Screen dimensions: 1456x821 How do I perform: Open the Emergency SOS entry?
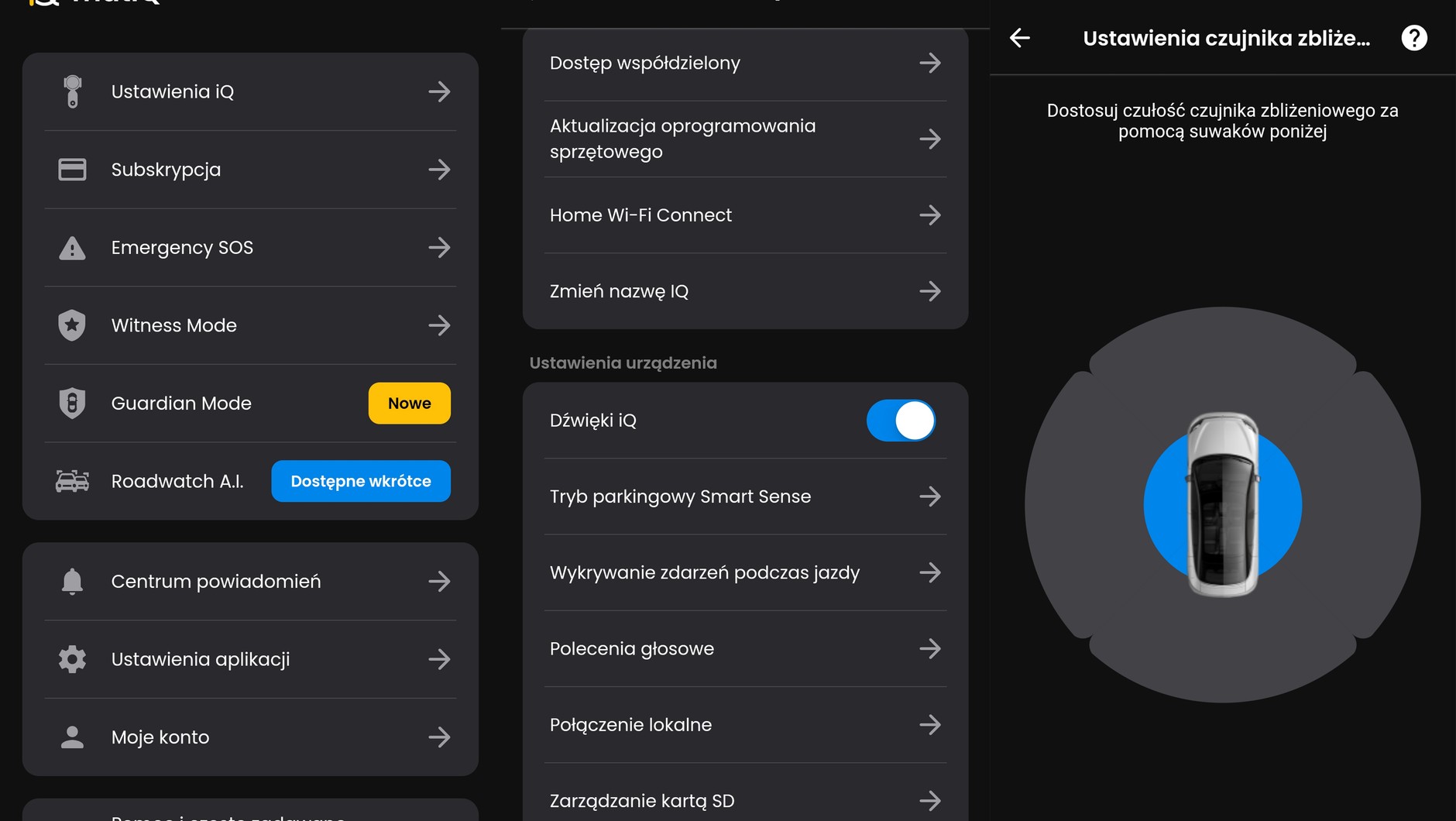click(250, 248)
